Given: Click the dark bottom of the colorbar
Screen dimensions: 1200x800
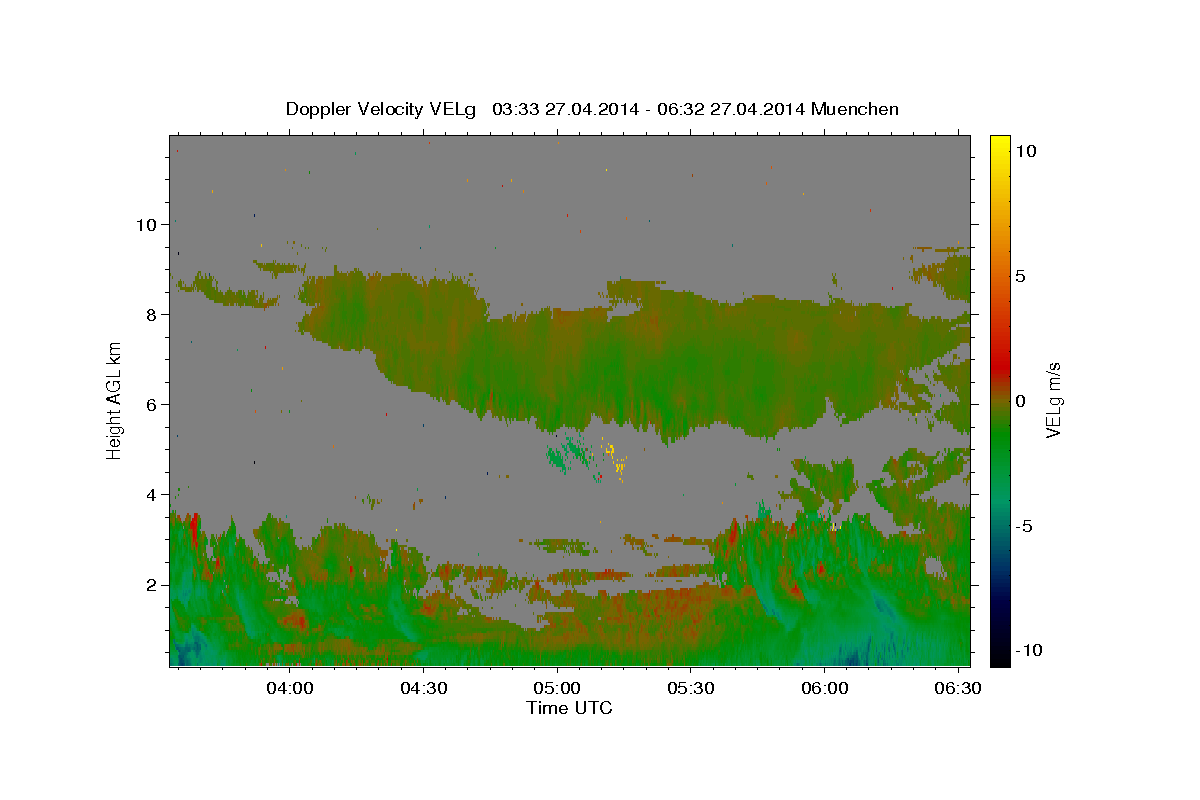Looking at the screenshot, I should [x=999, y=652].
